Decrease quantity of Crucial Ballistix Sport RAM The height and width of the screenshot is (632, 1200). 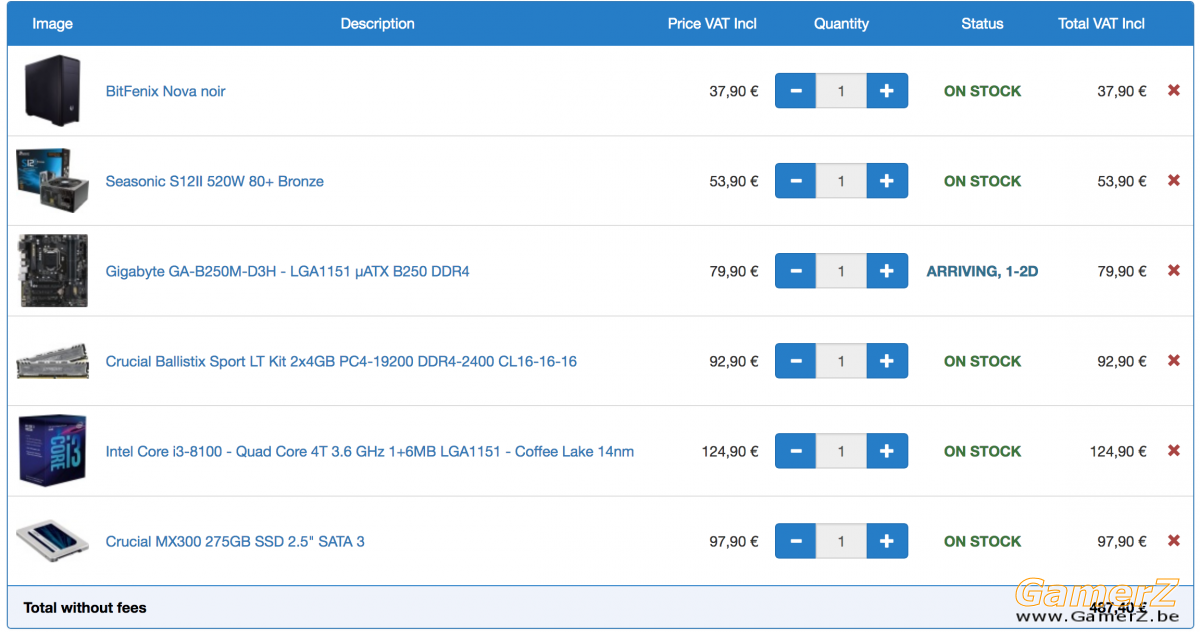(796, 361)
